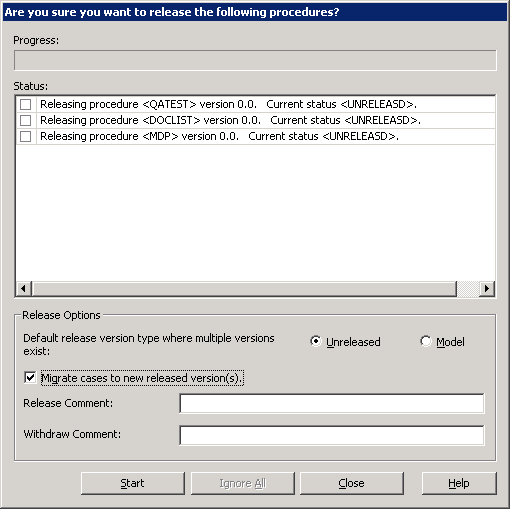
Task: Click the Start button
Action: pos(133,483)
